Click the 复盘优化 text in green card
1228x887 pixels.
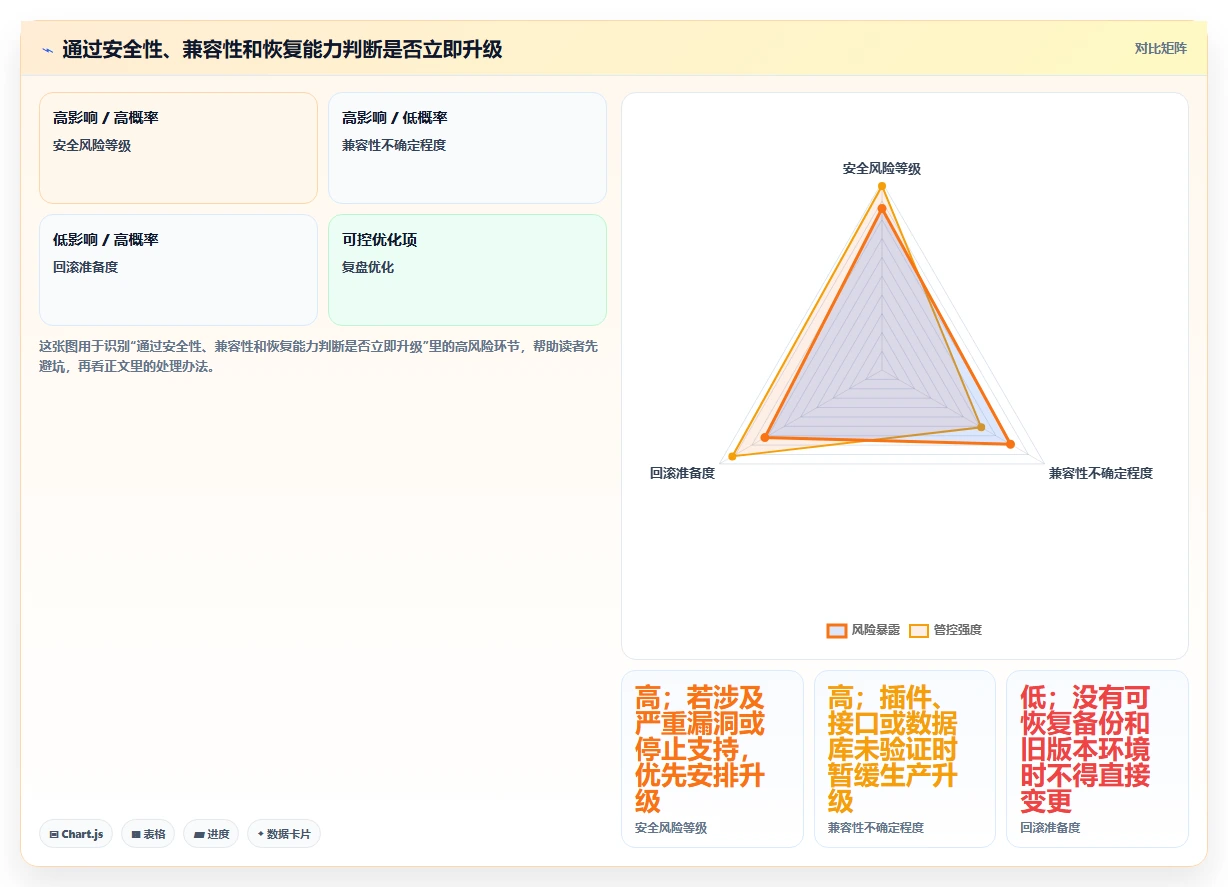[368, 267]
